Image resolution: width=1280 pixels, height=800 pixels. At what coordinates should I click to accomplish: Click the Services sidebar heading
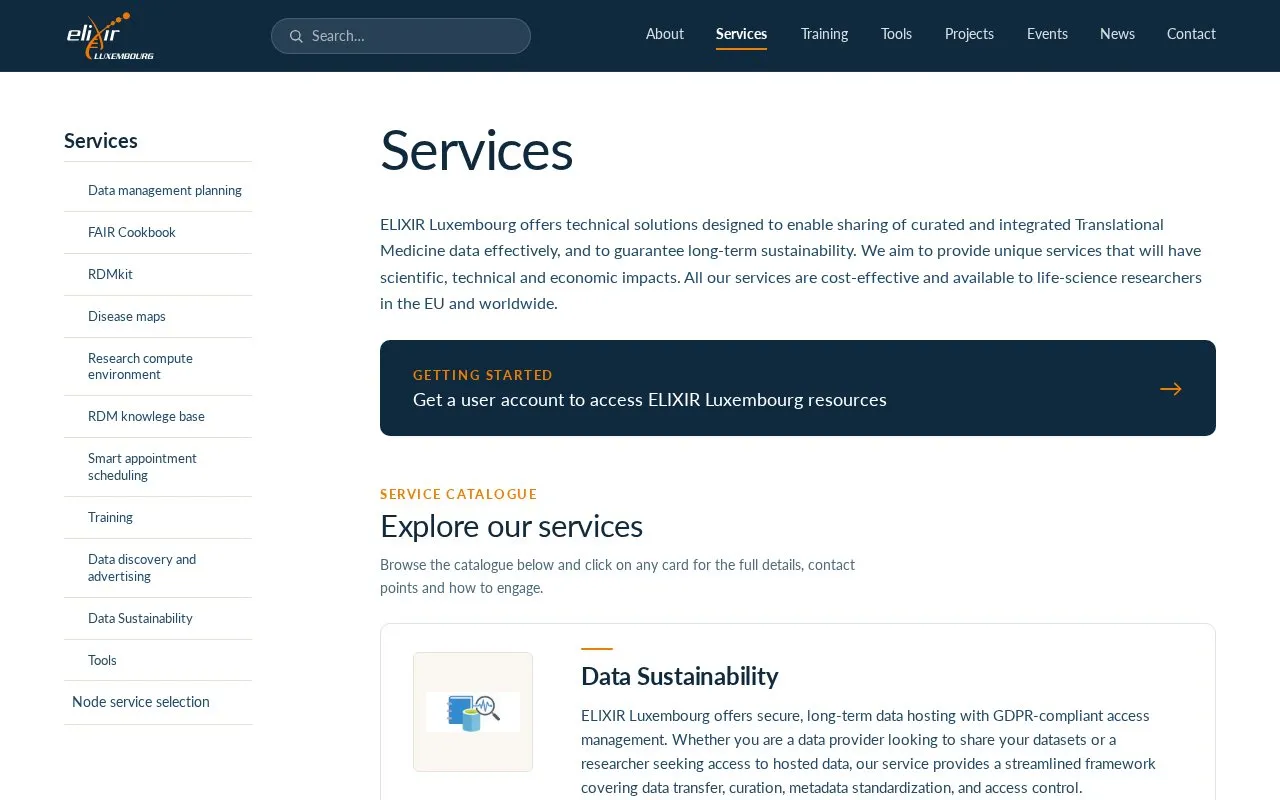[x=101, y=141]
